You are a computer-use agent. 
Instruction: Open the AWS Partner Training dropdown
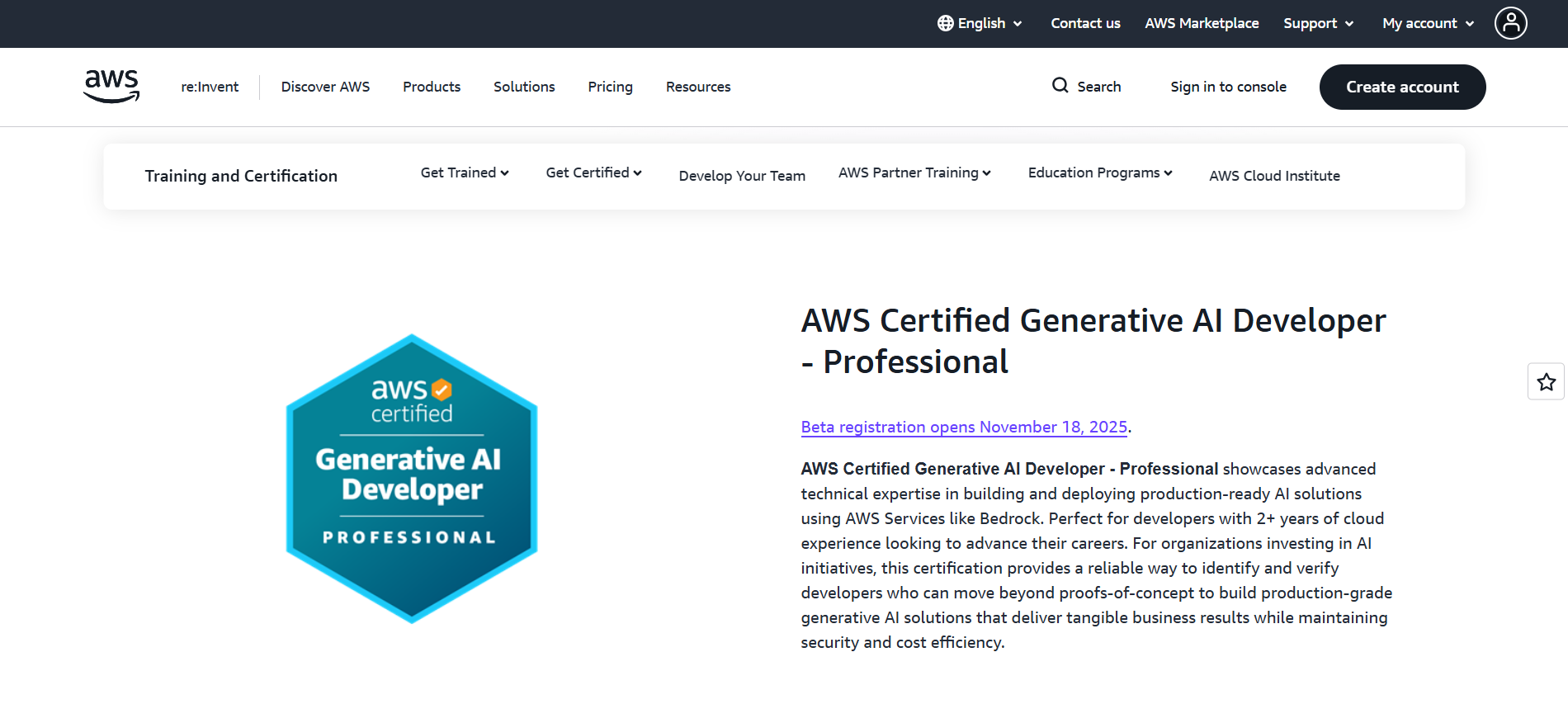pyautogui.click(x=914, y=172)
